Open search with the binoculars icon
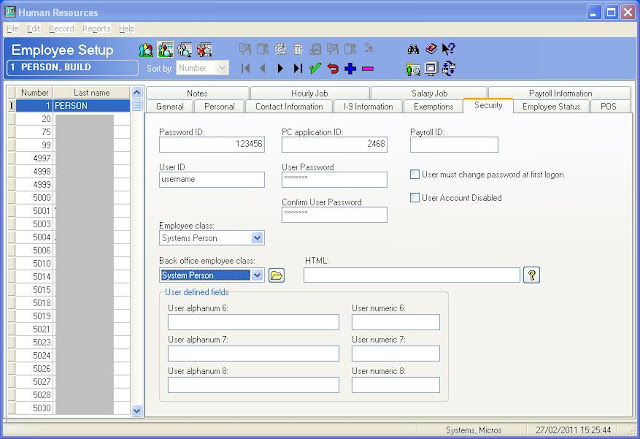 [x=413, y=49]
